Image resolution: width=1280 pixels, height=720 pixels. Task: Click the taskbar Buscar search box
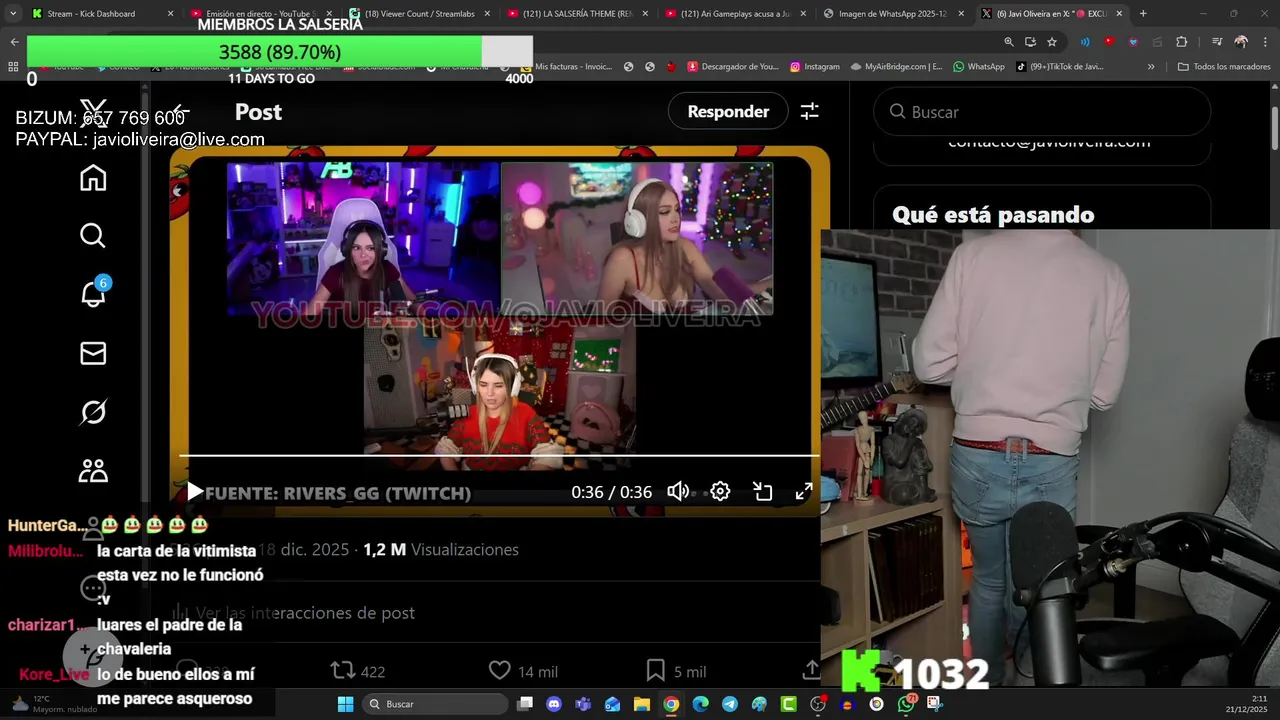pyautogui.click(x=434, y=704)
